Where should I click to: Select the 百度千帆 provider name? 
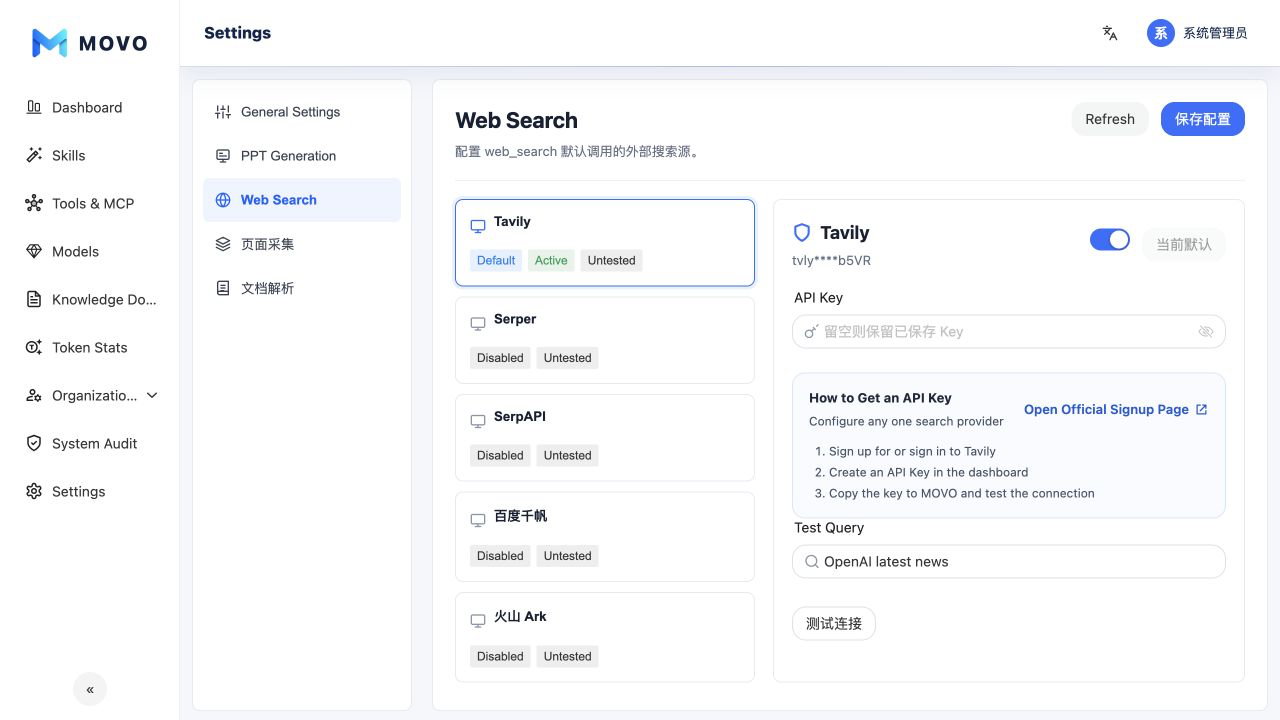tap(520, 516)
